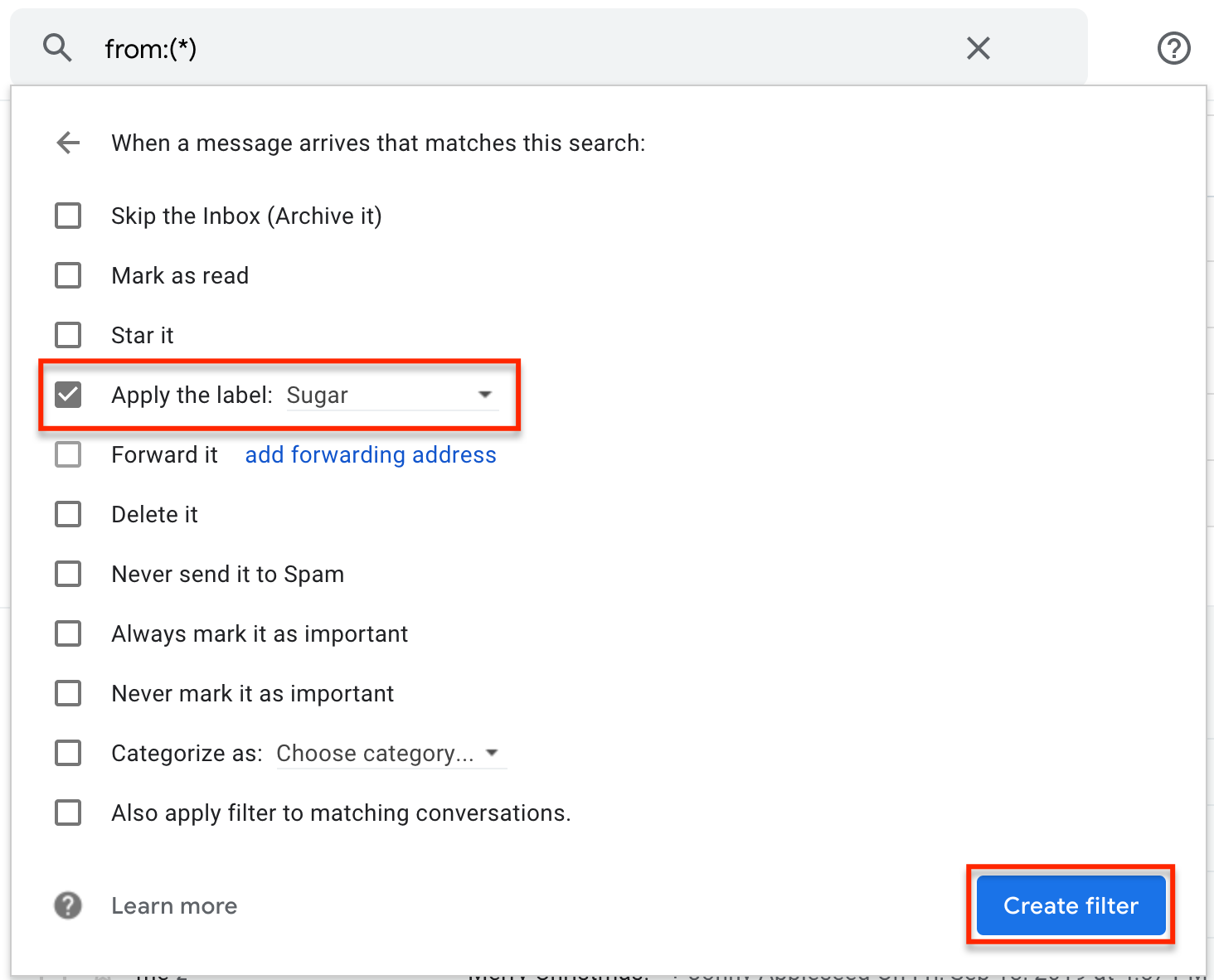Screen dimensions: 1214x980
Task: Open the Sugar label dropdown
Action: pyautogui.click(x=391, y=395)
